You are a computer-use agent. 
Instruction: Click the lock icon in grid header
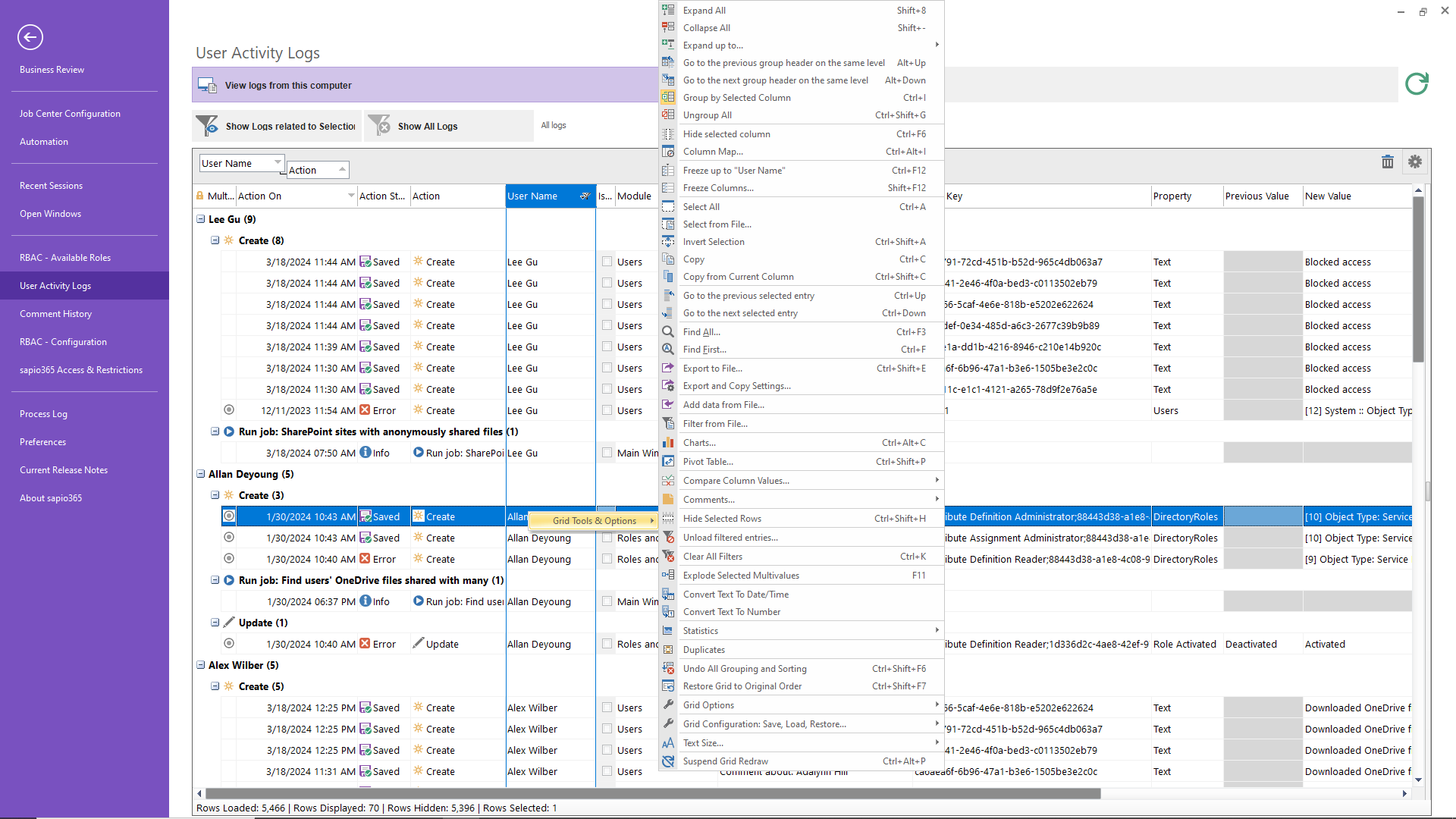click(200, 196)
